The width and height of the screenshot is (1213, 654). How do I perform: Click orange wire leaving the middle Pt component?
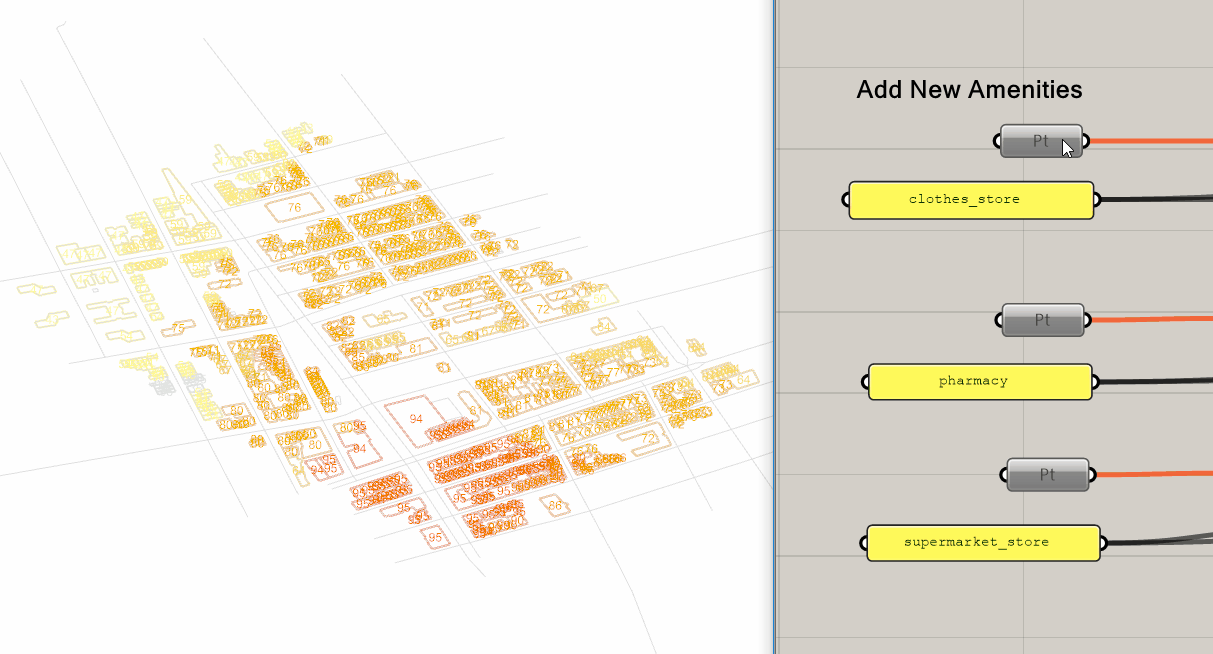point(1150,320)
